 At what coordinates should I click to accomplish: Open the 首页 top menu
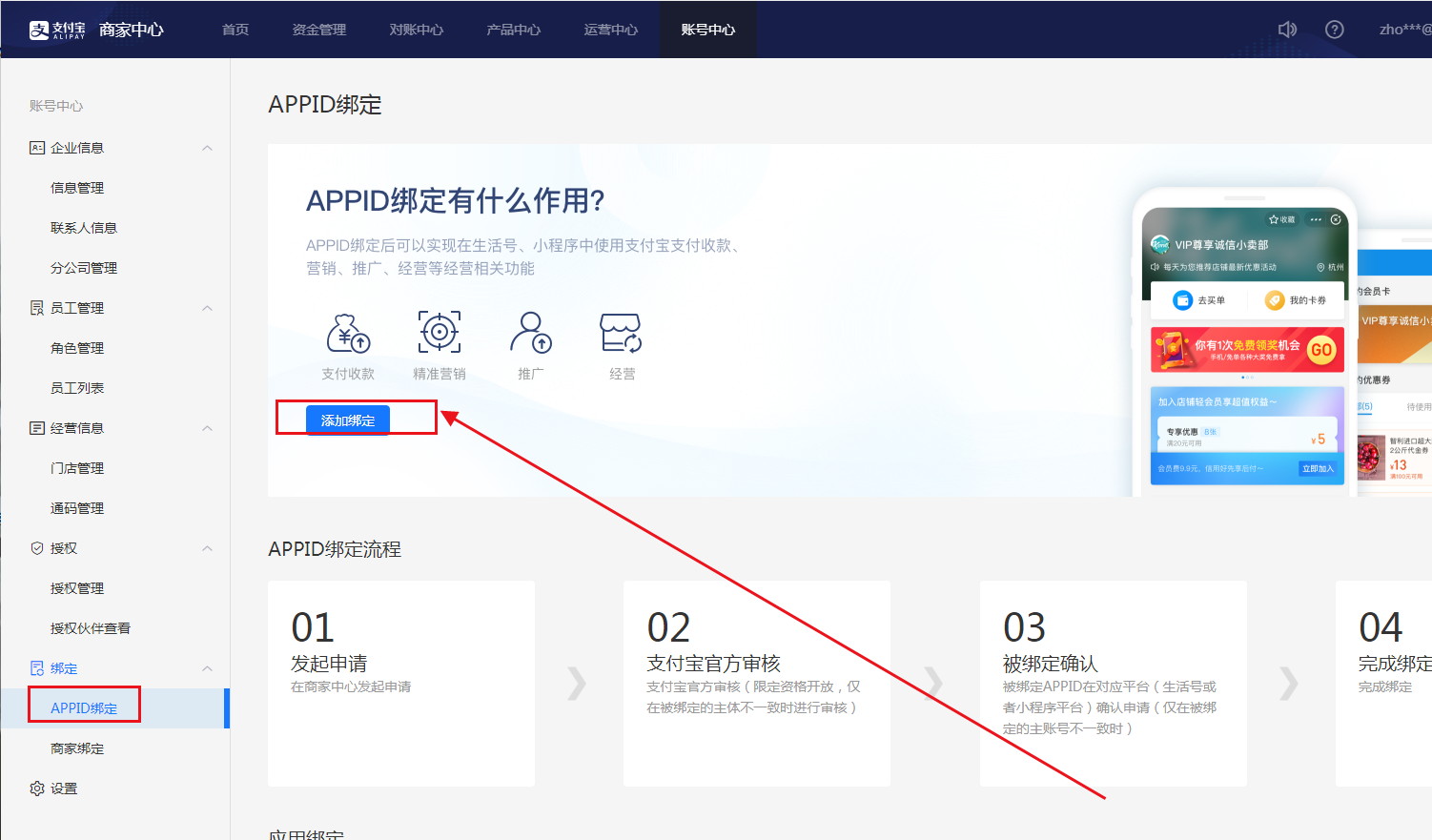pos(235,30)
